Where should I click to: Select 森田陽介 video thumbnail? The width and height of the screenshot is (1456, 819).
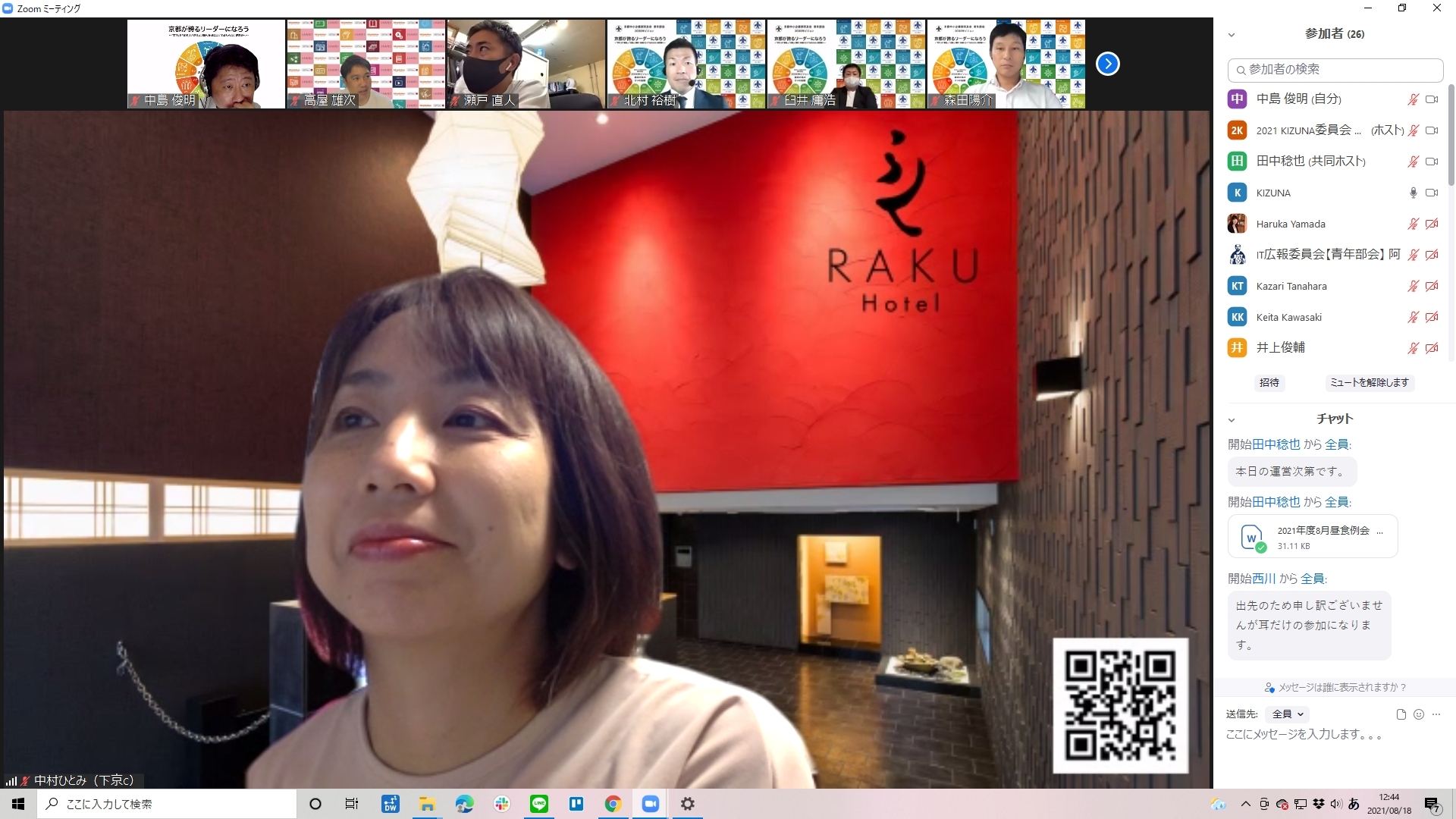pos(1006,64)
